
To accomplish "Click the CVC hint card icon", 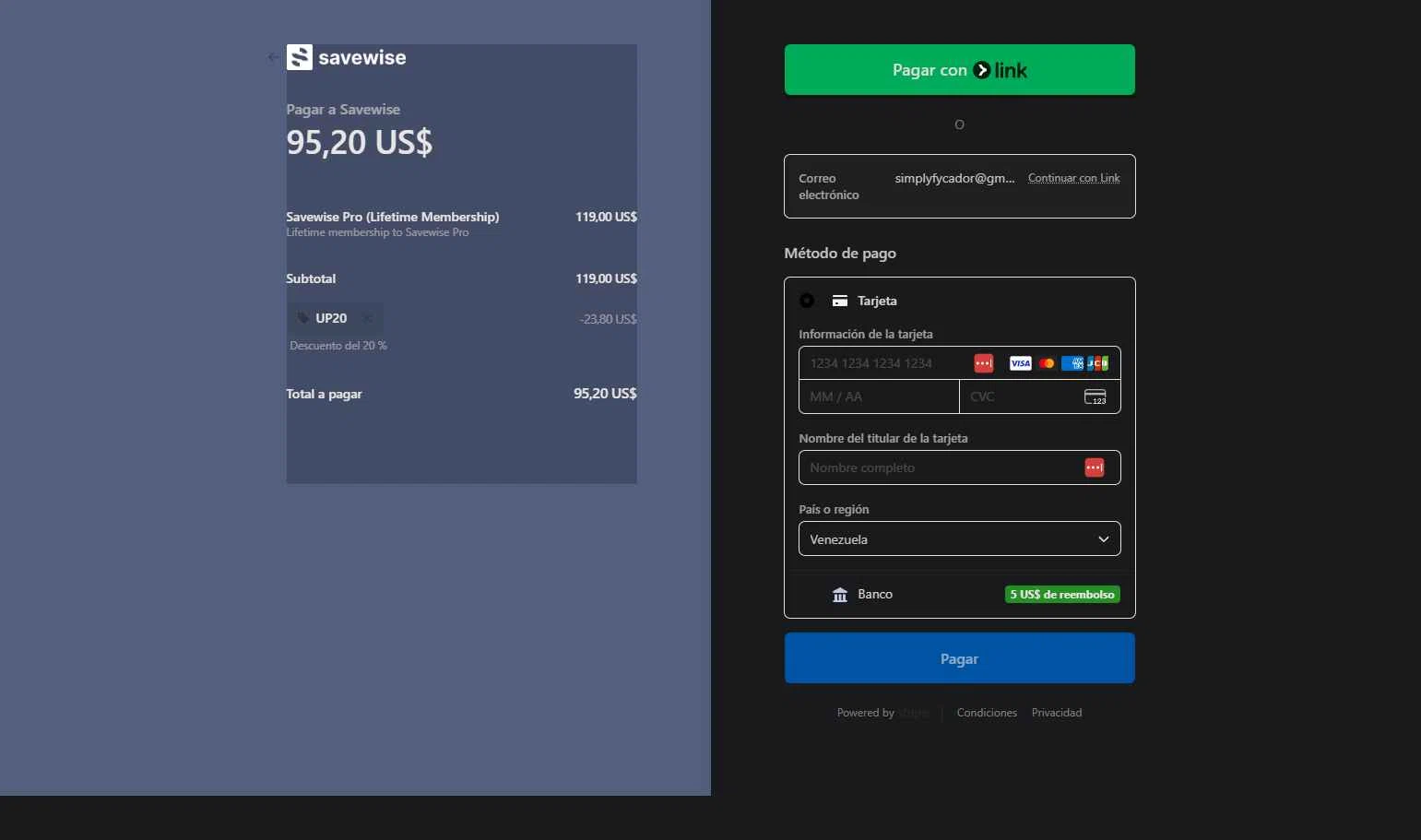I will tap(1095, 396).
